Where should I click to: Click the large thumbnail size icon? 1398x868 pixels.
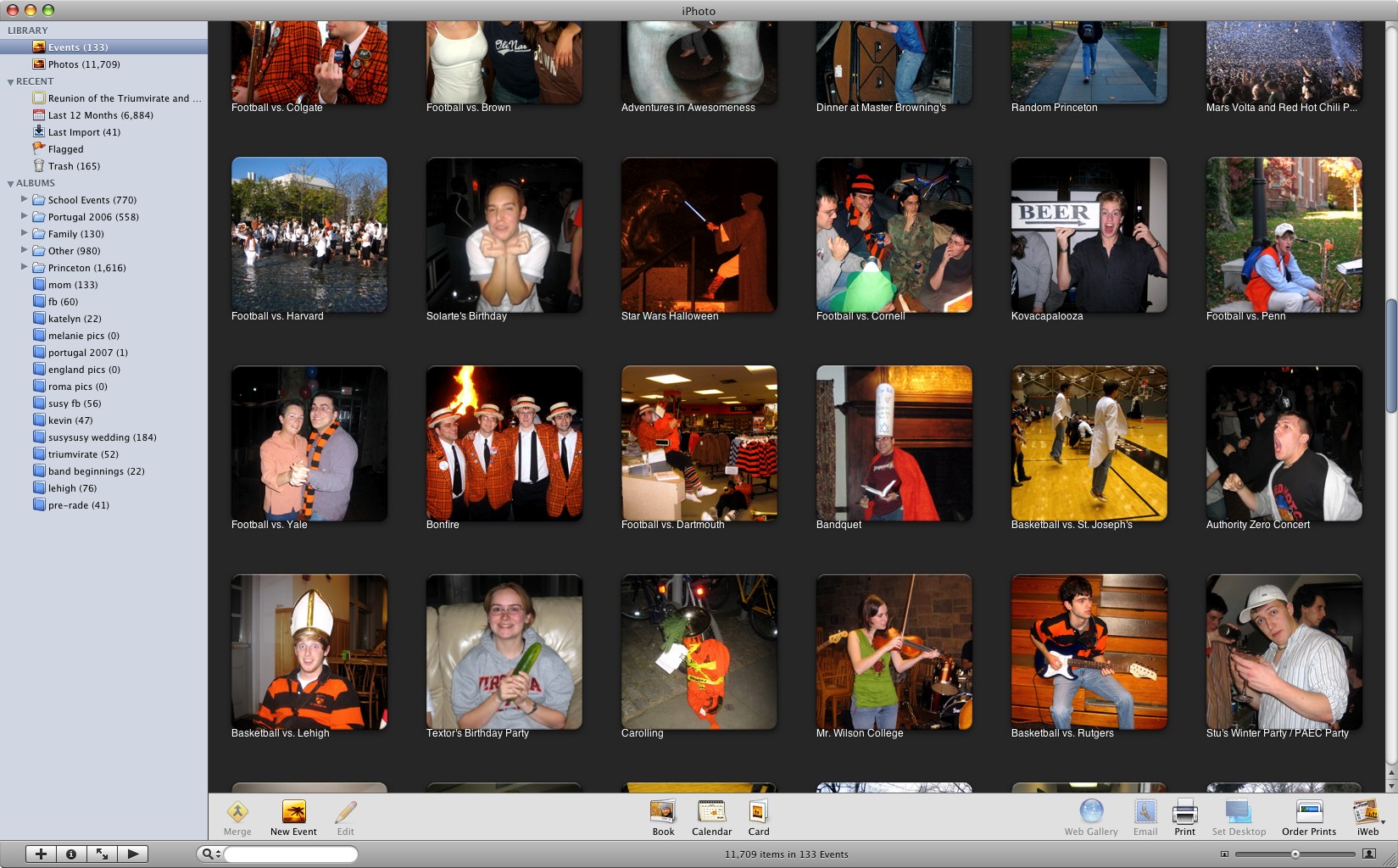[x=1368, y=854]
